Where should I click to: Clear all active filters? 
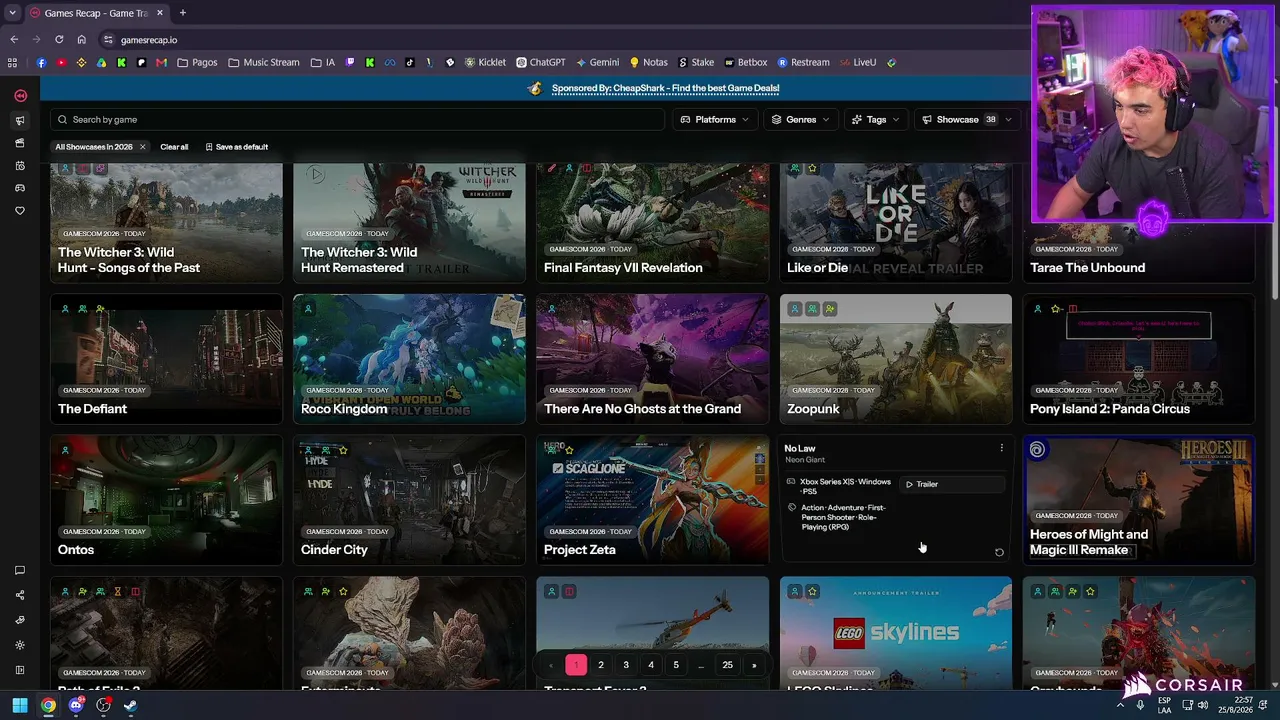[174, 147]
